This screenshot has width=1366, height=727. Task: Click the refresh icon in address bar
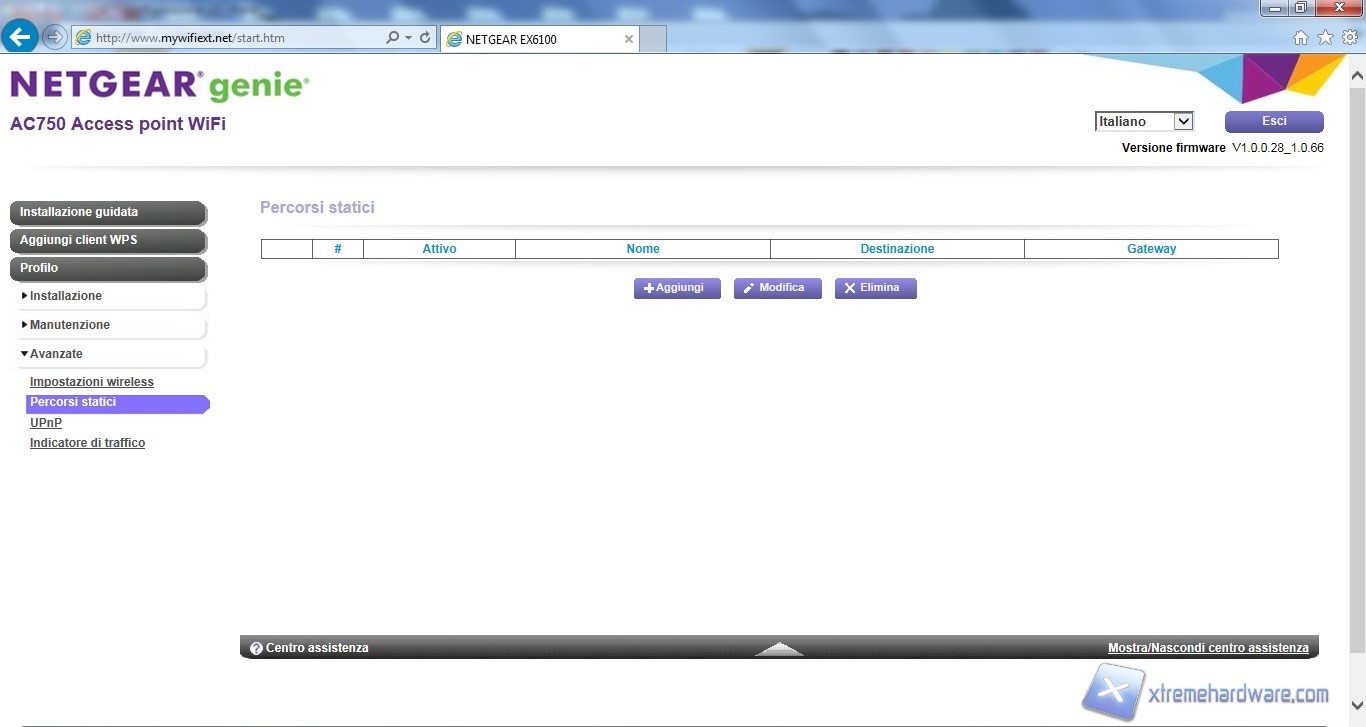tap(425, 38)
